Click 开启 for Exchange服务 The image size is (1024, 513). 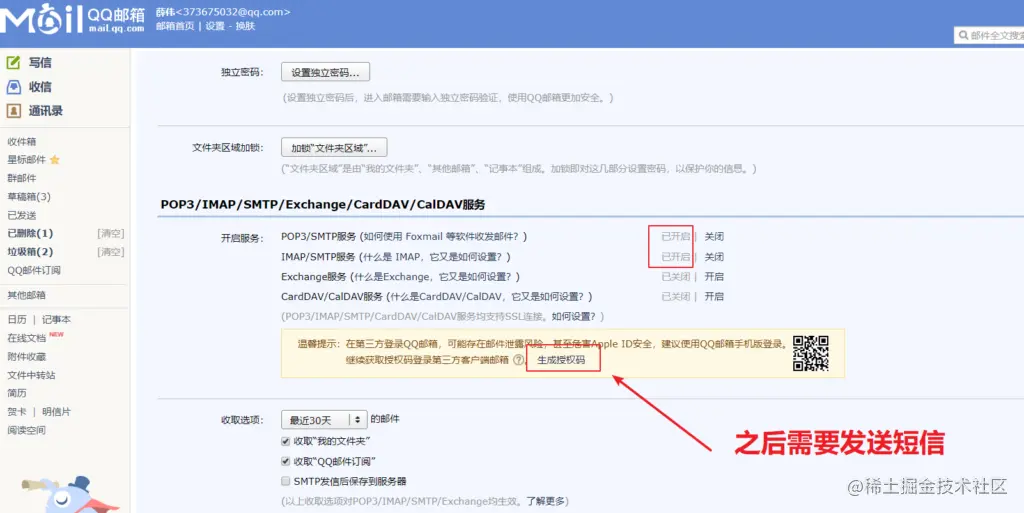click(x=714, y=277)
